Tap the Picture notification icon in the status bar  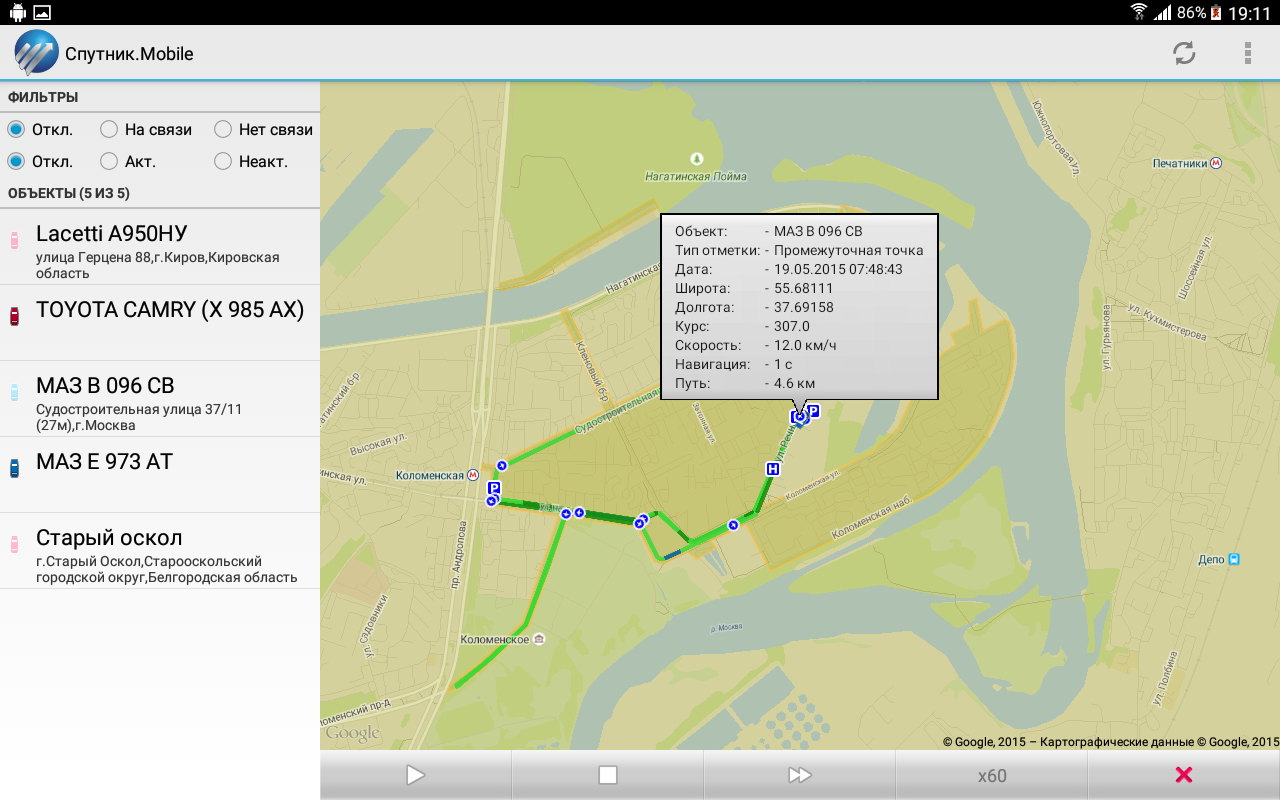pyautogui.click(x=41, y=13)
